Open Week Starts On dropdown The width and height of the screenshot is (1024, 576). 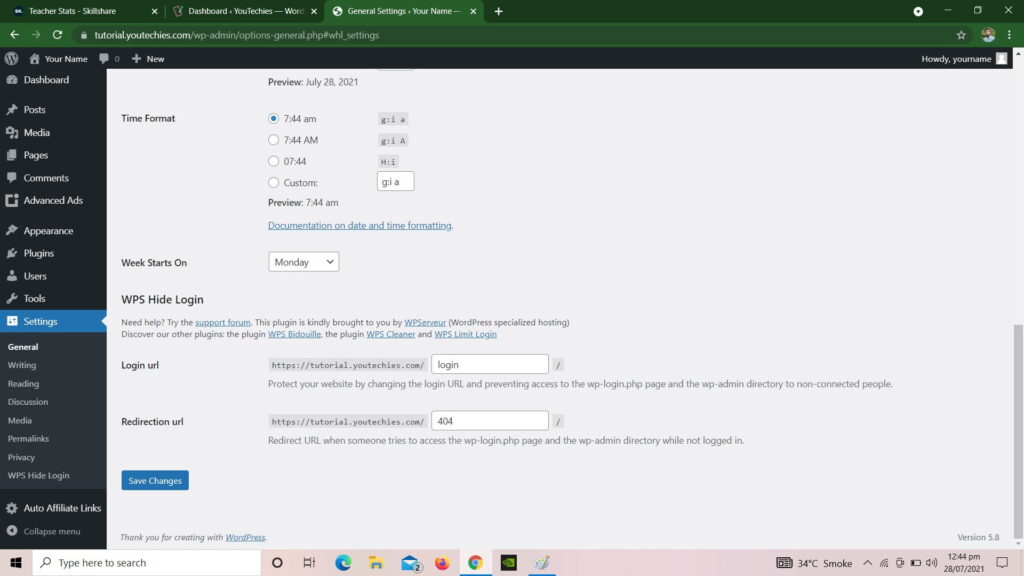304,262
